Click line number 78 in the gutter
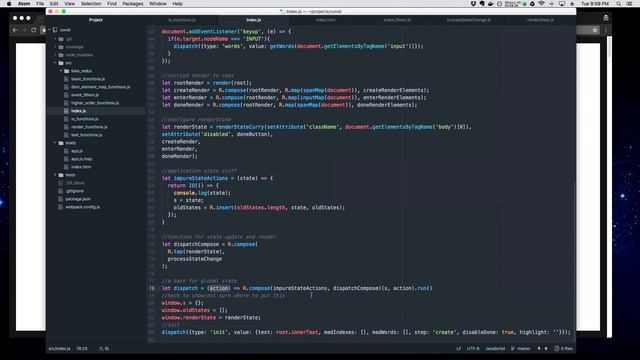 pos(152,288)
